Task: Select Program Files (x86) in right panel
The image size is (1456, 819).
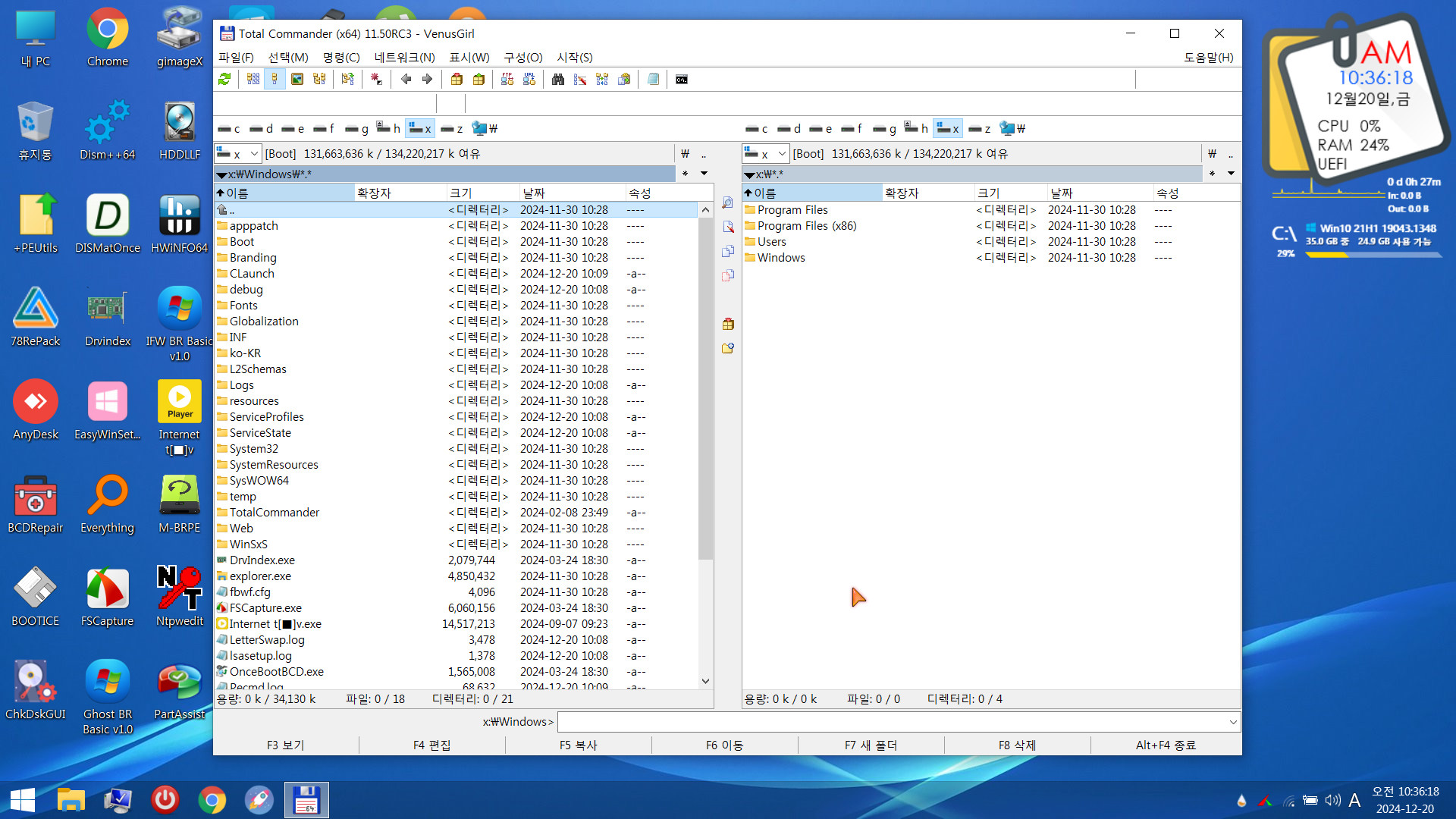Action: tap(807, 226)
